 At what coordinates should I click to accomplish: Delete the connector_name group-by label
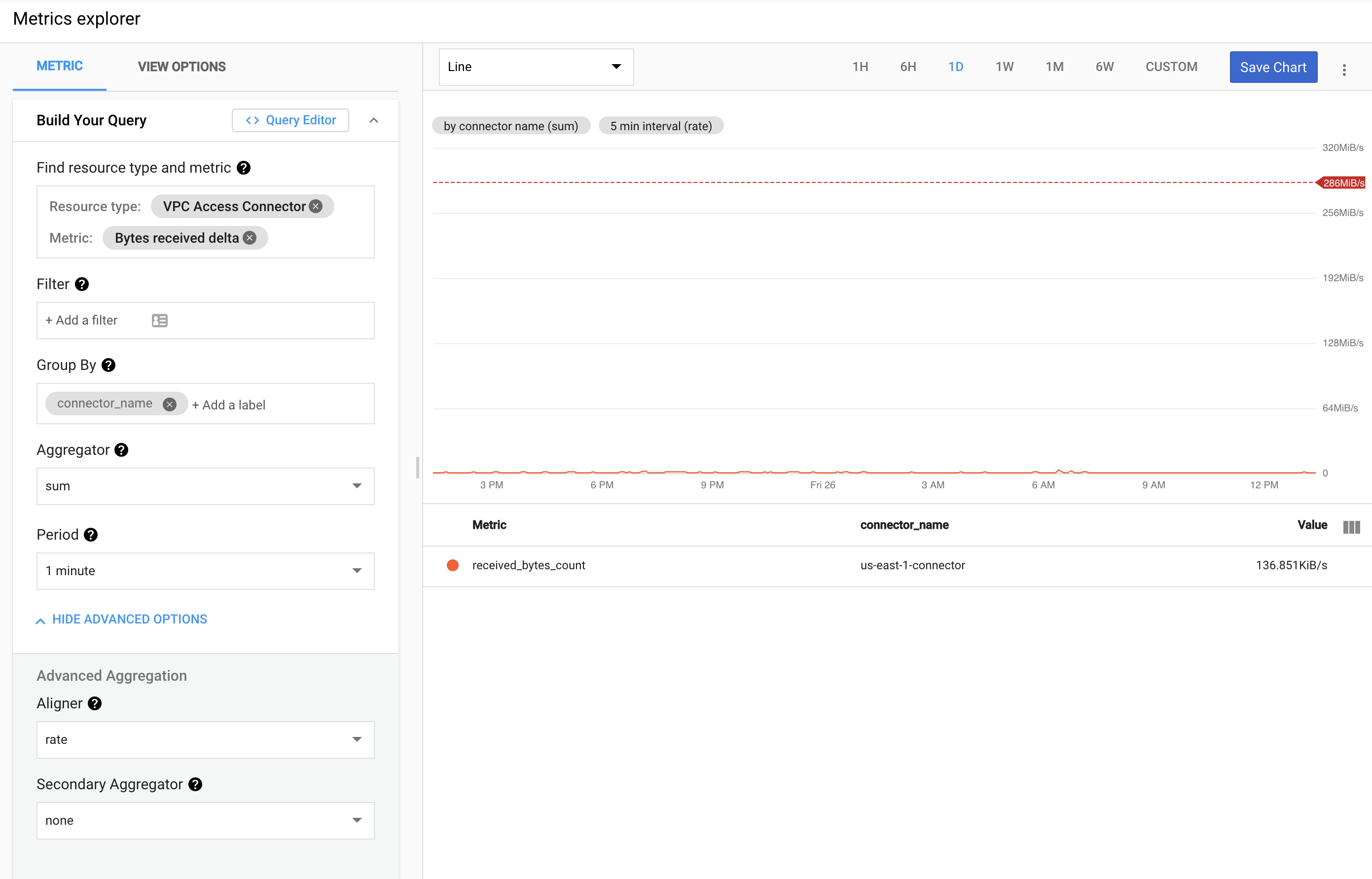[x=170, y=404]
